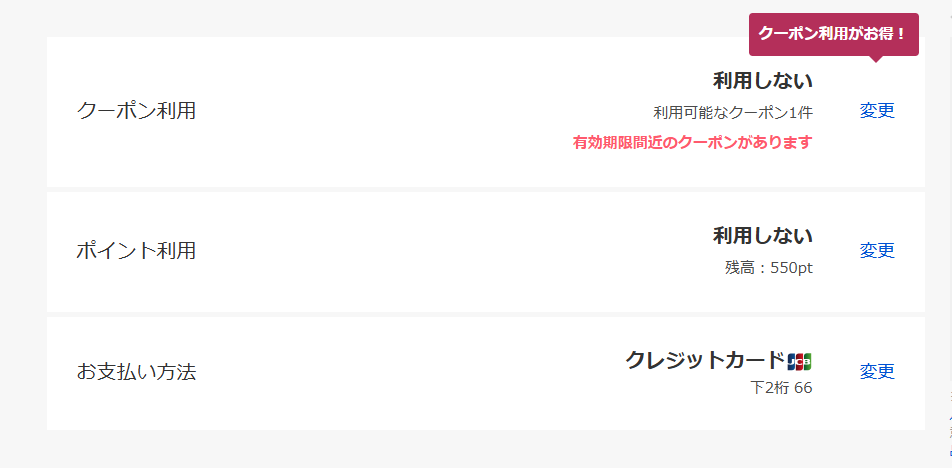This screenshot has width=952, height=468.
Task: Click the 残高：550pt balance text
Action: 768,268
